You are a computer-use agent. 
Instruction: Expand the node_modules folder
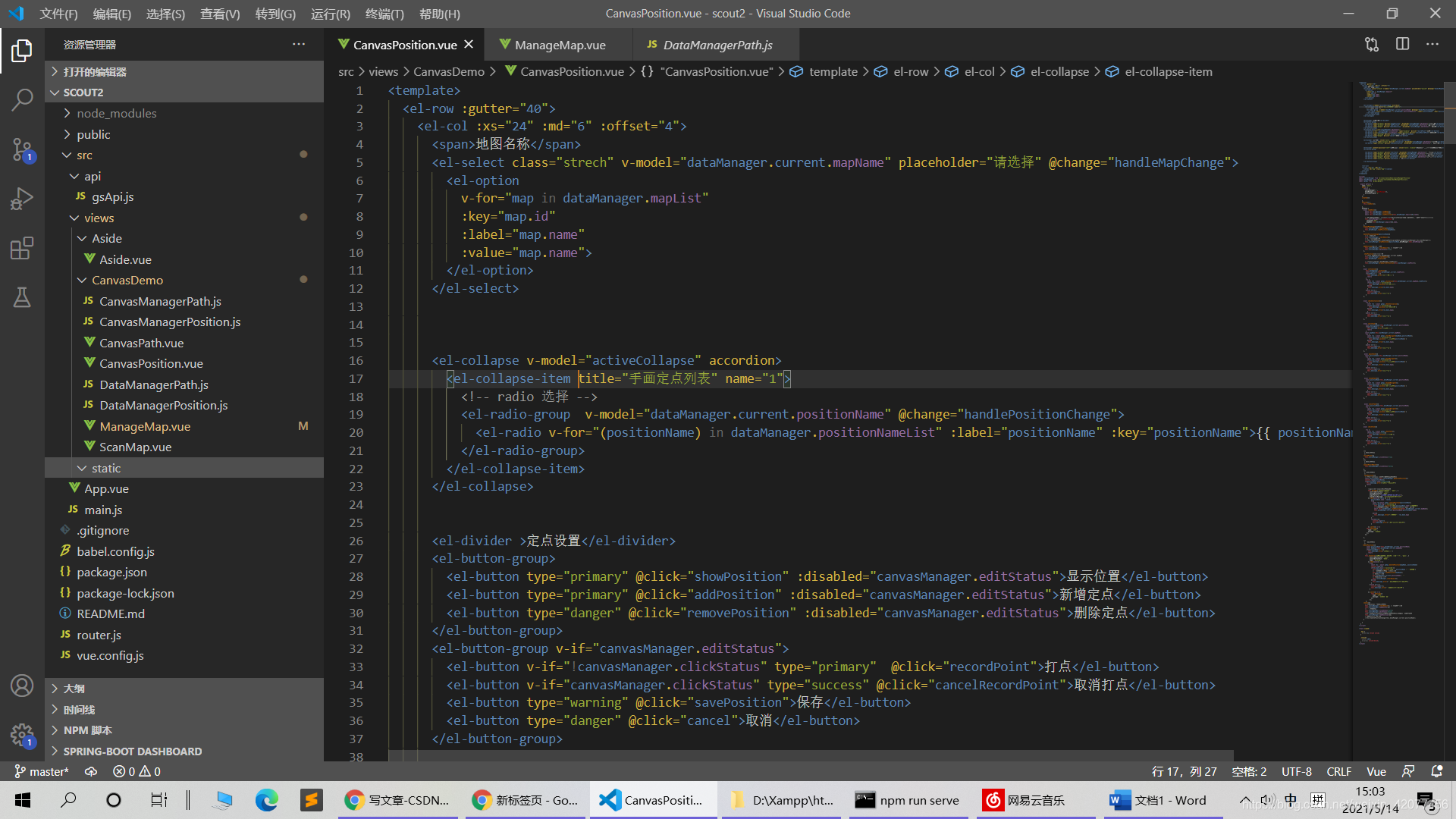[184, 113]
